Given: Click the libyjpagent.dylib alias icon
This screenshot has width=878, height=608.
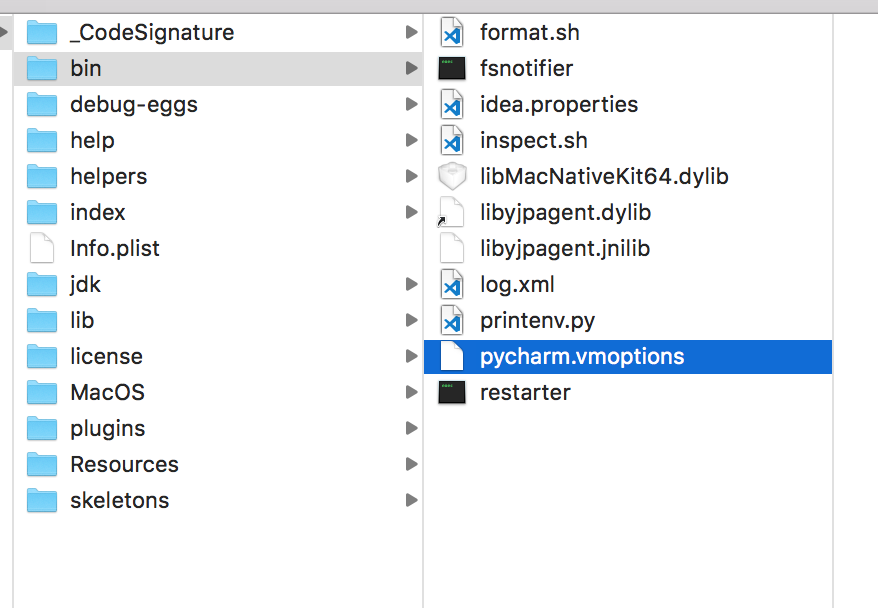Looking at the screenshot, I should pos(451,212).
